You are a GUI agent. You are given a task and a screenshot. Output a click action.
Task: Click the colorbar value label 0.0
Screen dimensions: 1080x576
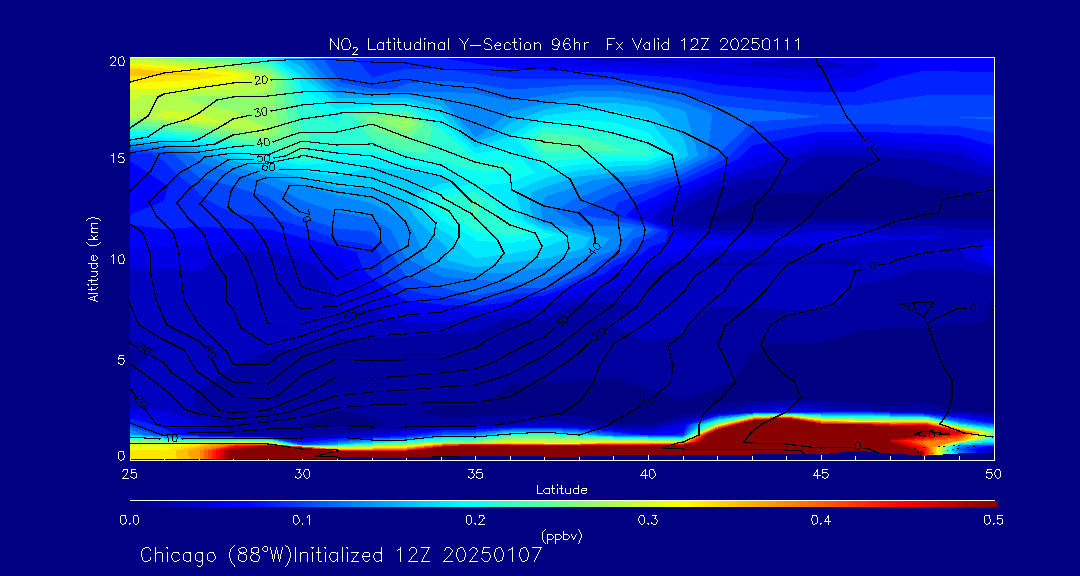click(130, 520)
